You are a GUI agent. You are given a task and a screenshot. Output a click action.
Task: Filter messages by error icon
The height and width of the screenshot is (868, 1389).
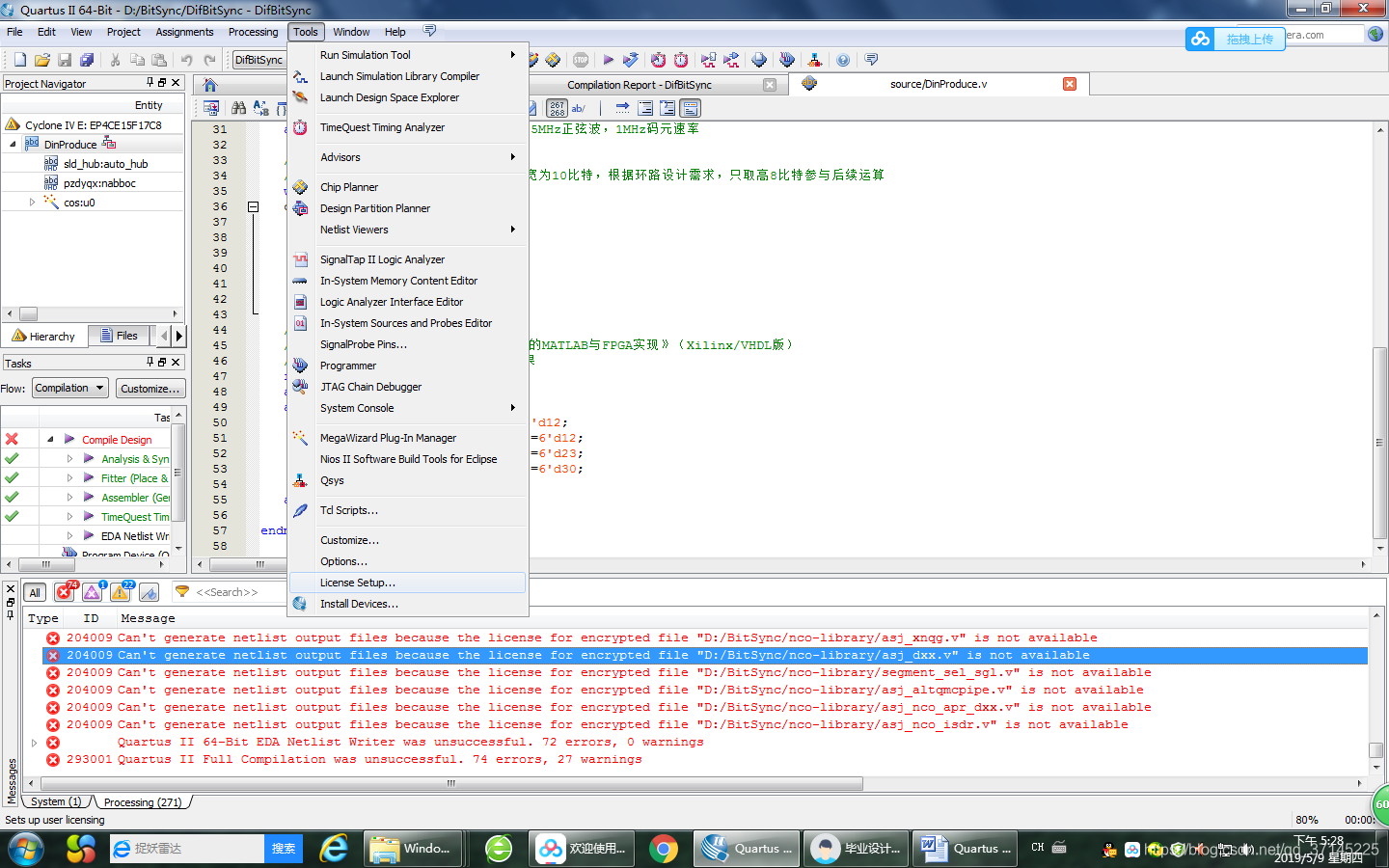[66, 591]
